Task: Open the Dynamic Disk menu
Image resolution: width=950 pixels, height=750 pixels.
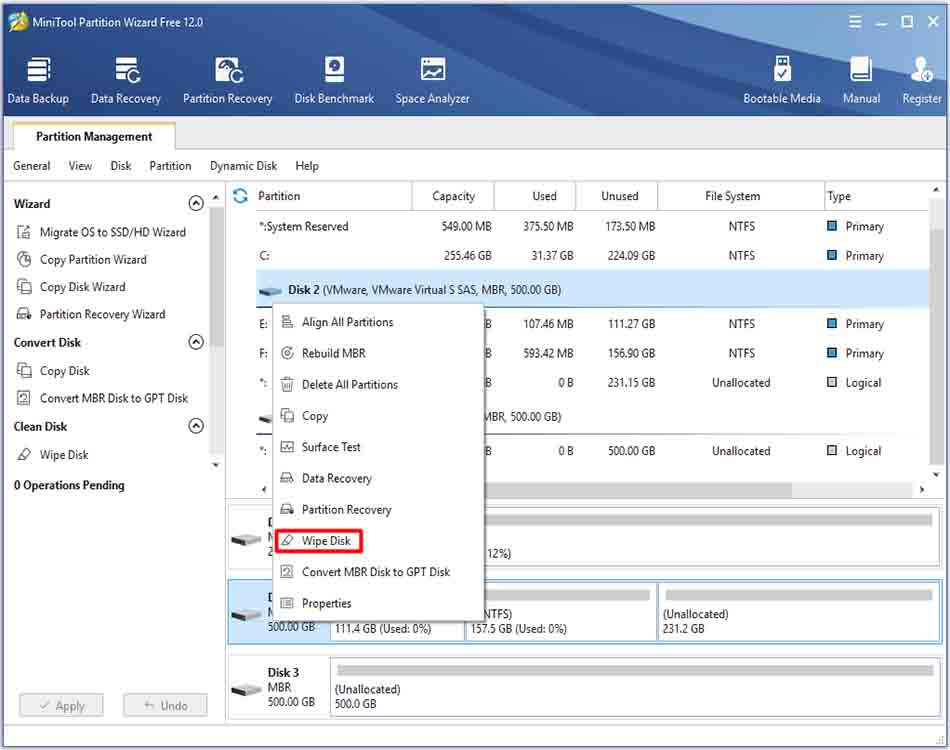Action: coord(243,165)
